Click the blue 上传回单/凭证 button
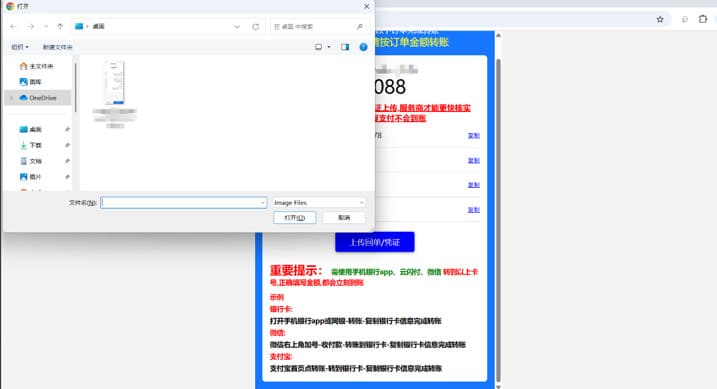Viewport: 717px width, 389px height. pos(375,242)
